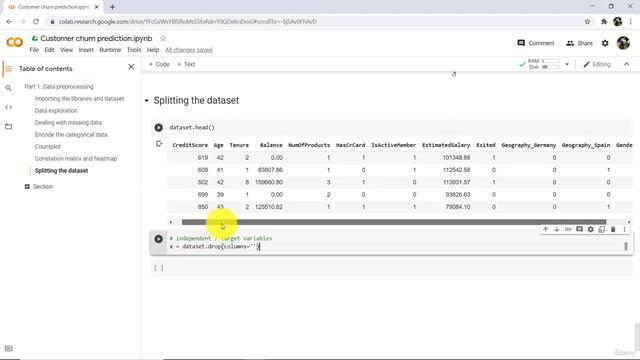
Task: Run the dataset.drop code cell
Action: [158, 239]
